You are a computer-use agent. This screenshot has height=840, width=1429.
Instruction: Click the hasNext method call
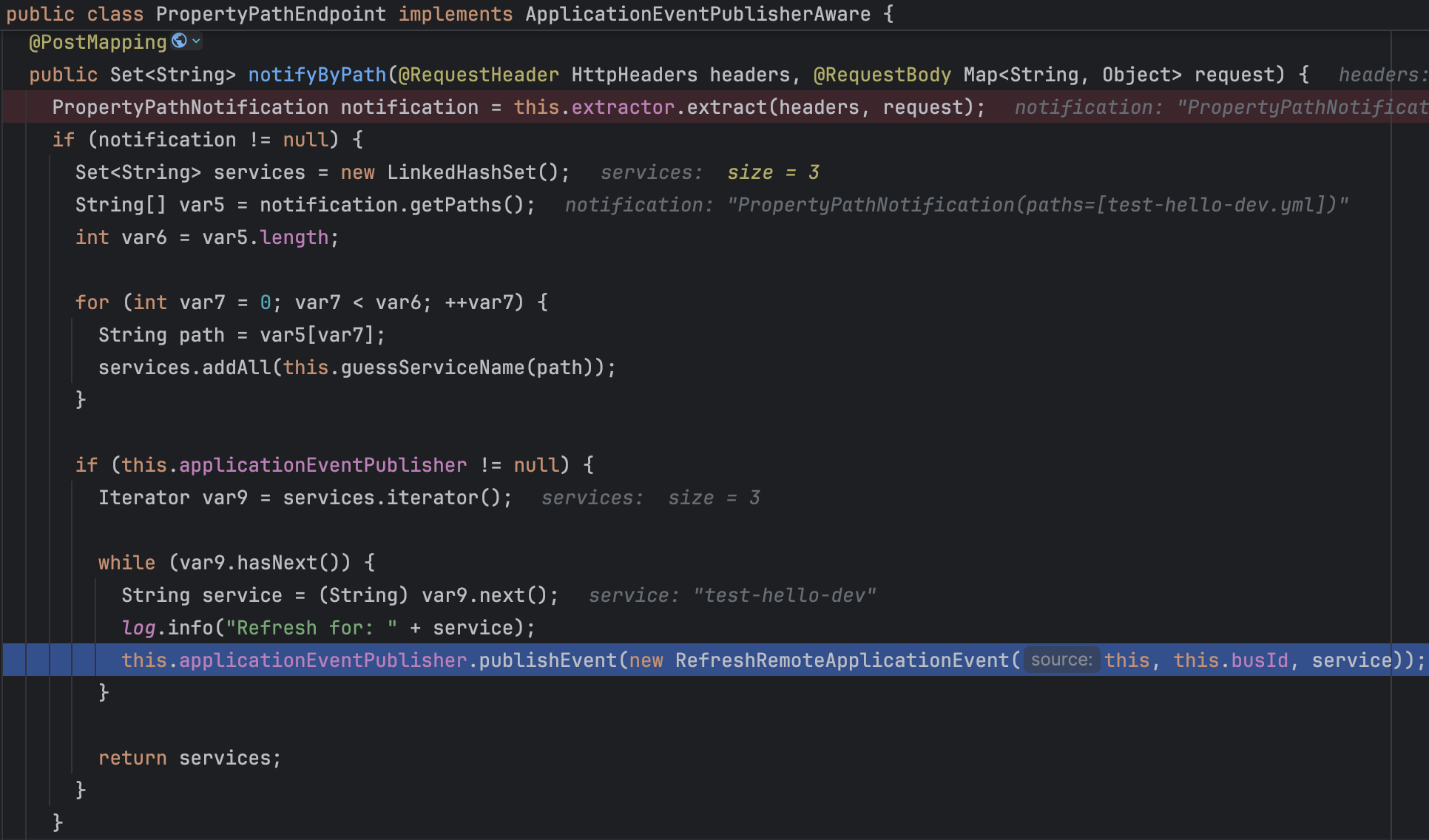(277, 563)
